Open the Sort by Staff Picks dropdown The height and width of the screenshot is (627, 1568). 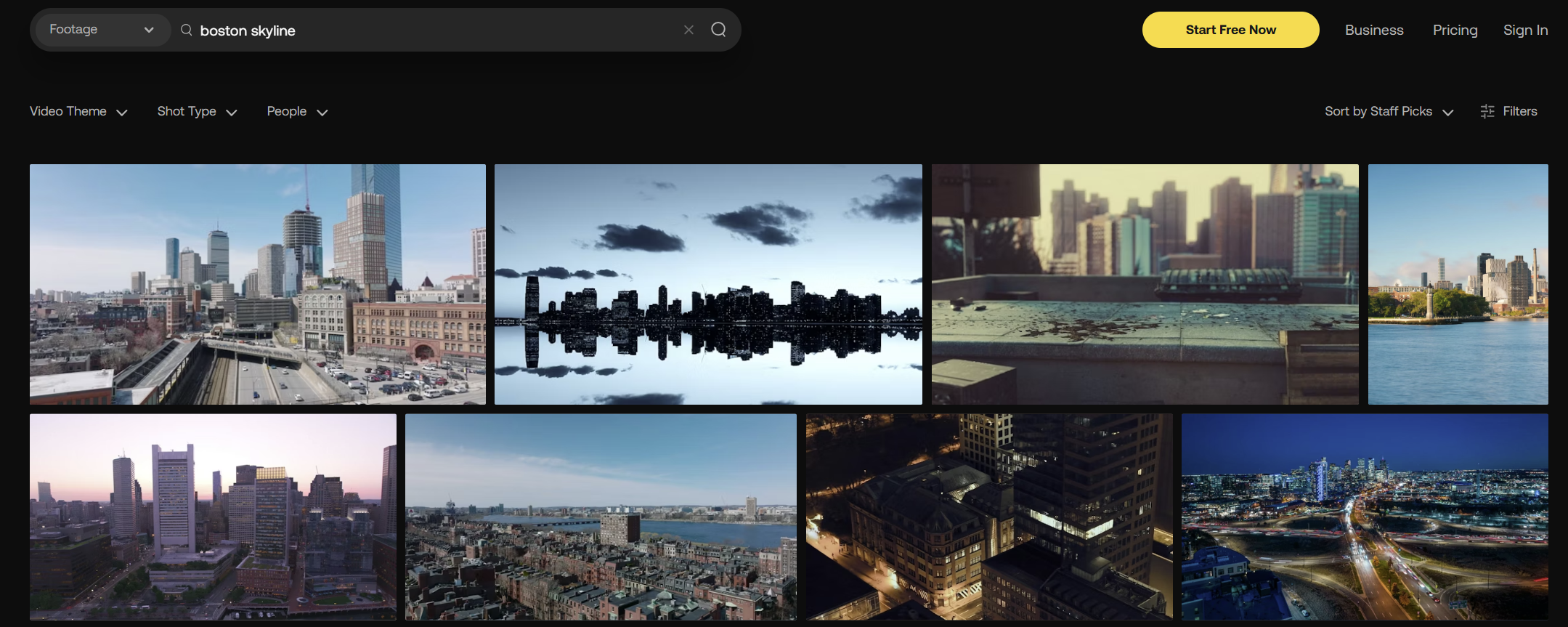pyautogui.click(x=1388, y=111)
